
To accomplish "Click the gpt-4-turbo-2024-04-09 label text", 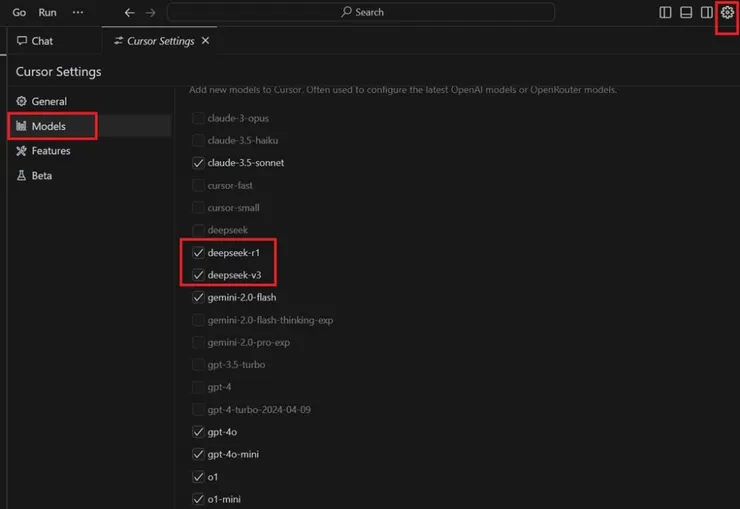I will click(259, 409).
